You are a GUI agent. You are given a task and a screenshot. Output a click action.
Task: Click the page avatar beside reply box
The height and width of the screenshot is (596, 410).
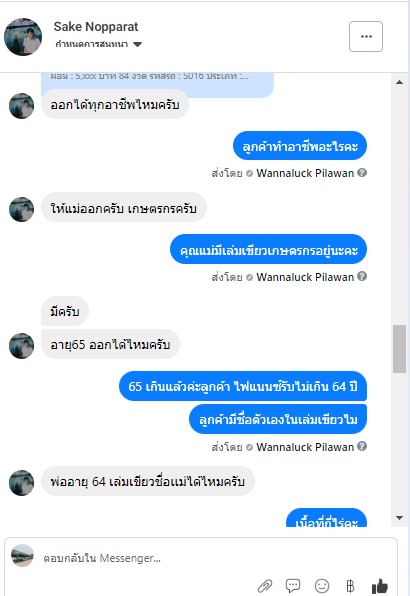[22, 555]
